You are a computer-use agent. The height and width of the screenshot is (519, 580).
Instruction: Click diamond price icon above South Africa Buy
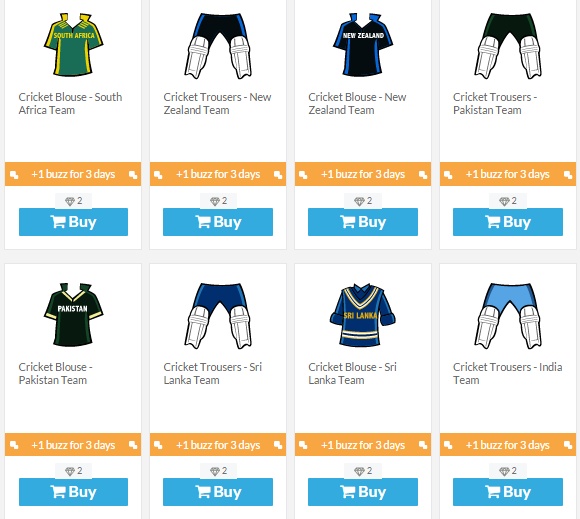[x=70, y=201]
